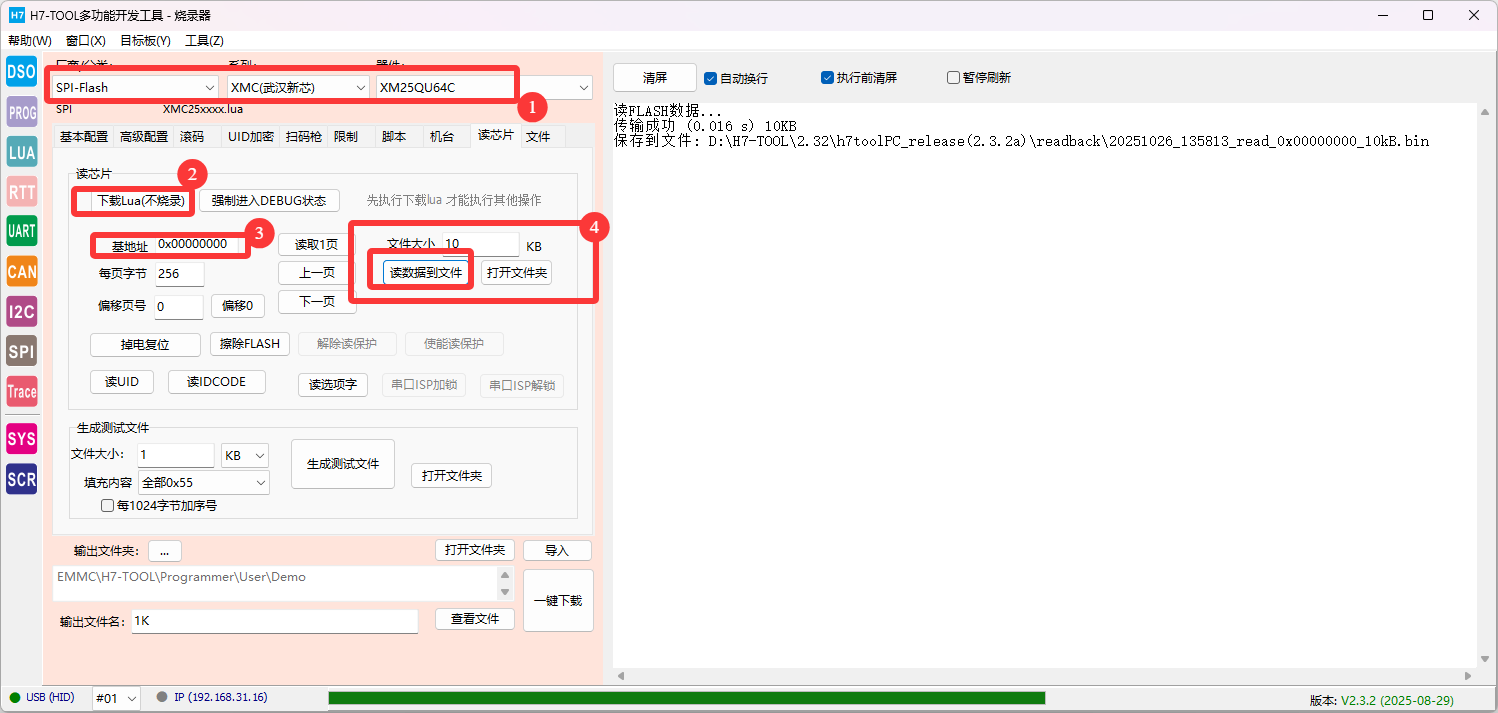Click the Trace sidebar icon
Screen dimensions: 1498x713
[x=21, y=392]
